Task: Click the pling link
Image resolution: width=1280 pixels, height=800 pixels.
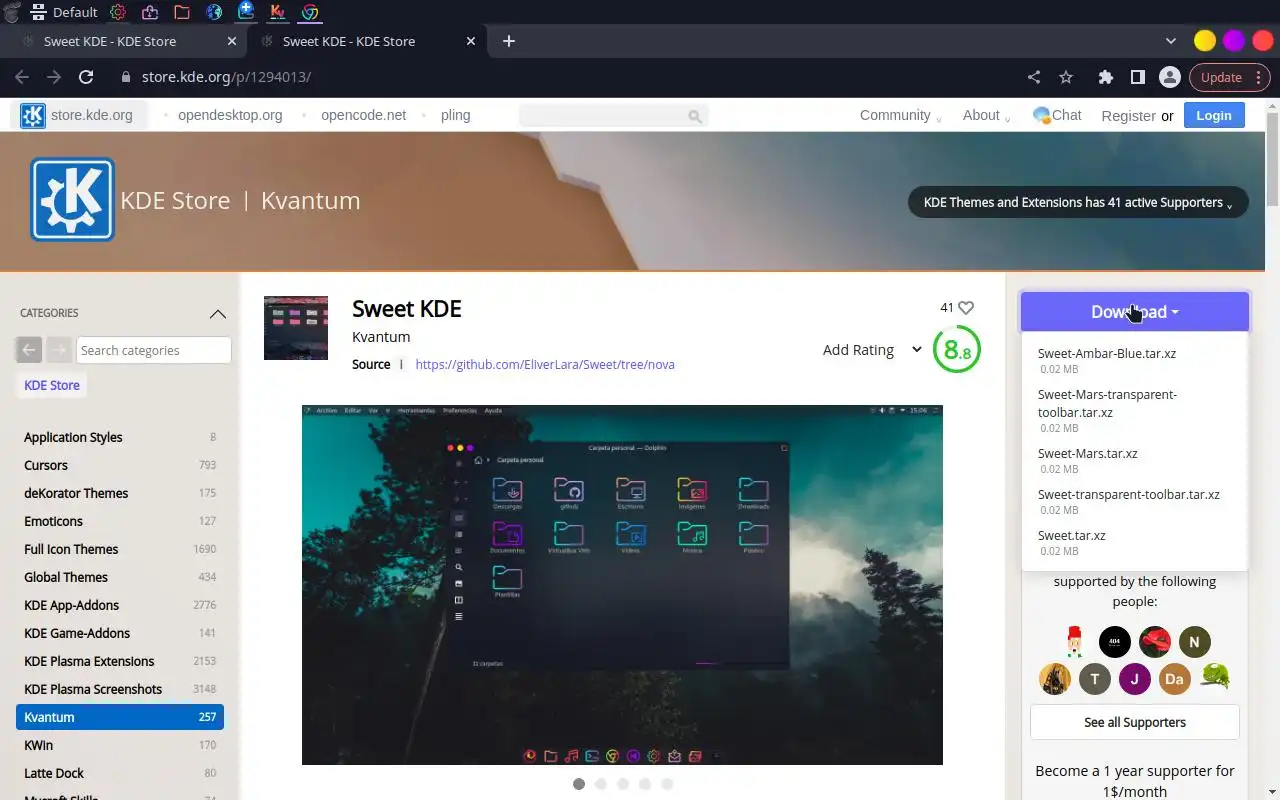Action: [455, 115]
